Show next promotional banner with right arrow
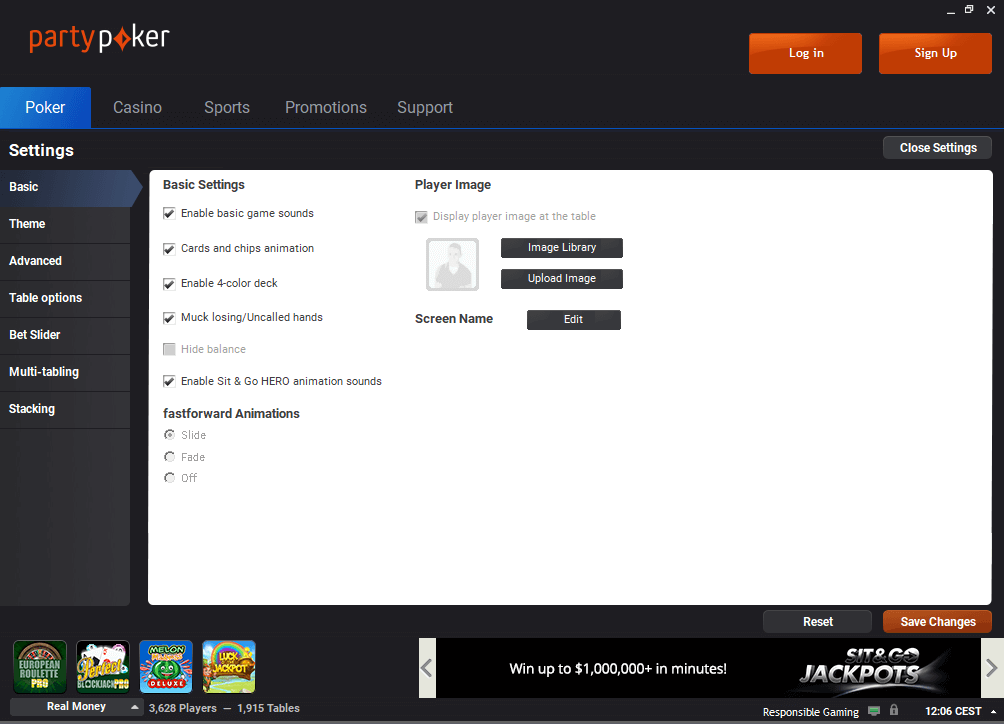This screenshot has height=724, width=1004. tap(991, 668)
